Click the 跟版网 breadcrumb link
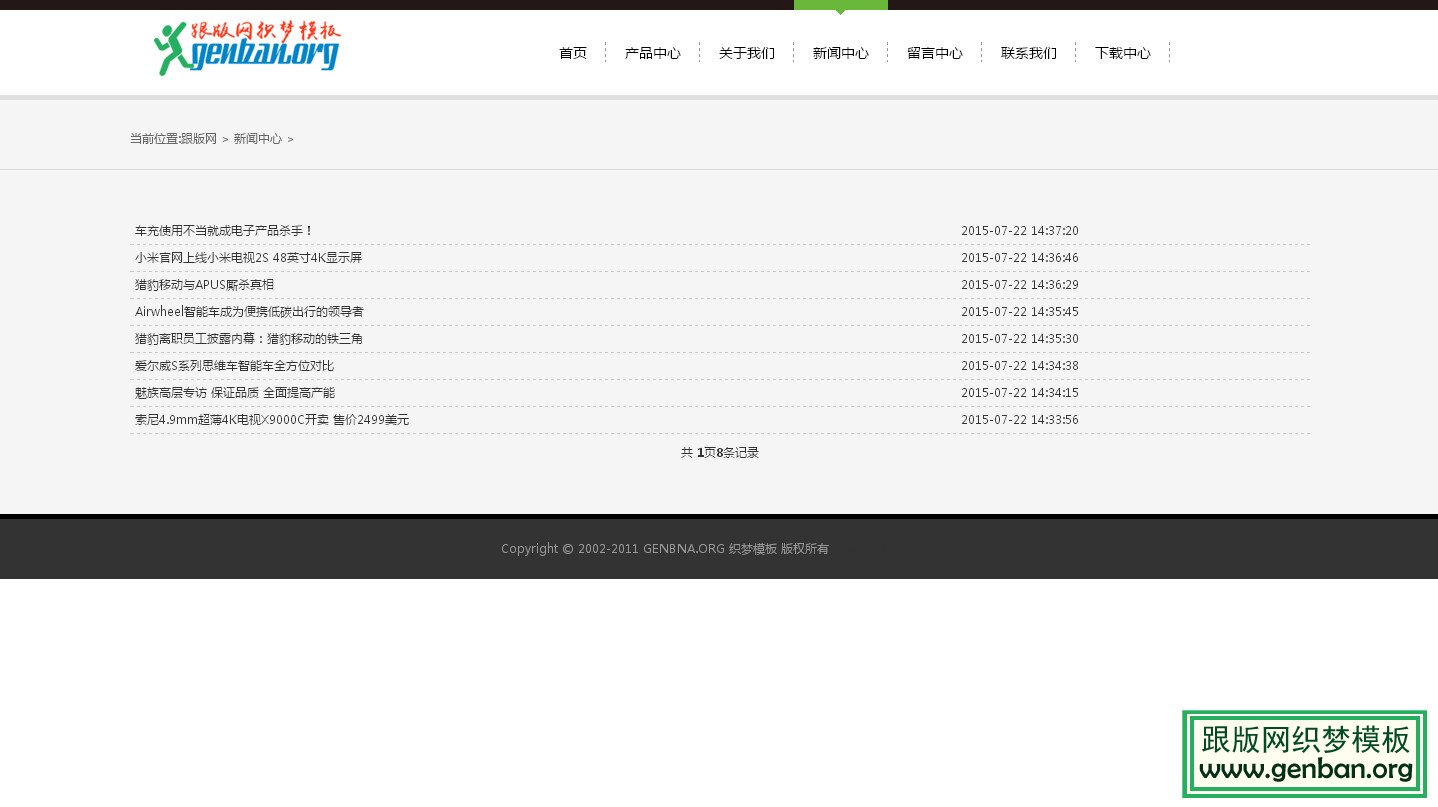The width and height of the screenshot is (1438, 807). tap(199, 139)
